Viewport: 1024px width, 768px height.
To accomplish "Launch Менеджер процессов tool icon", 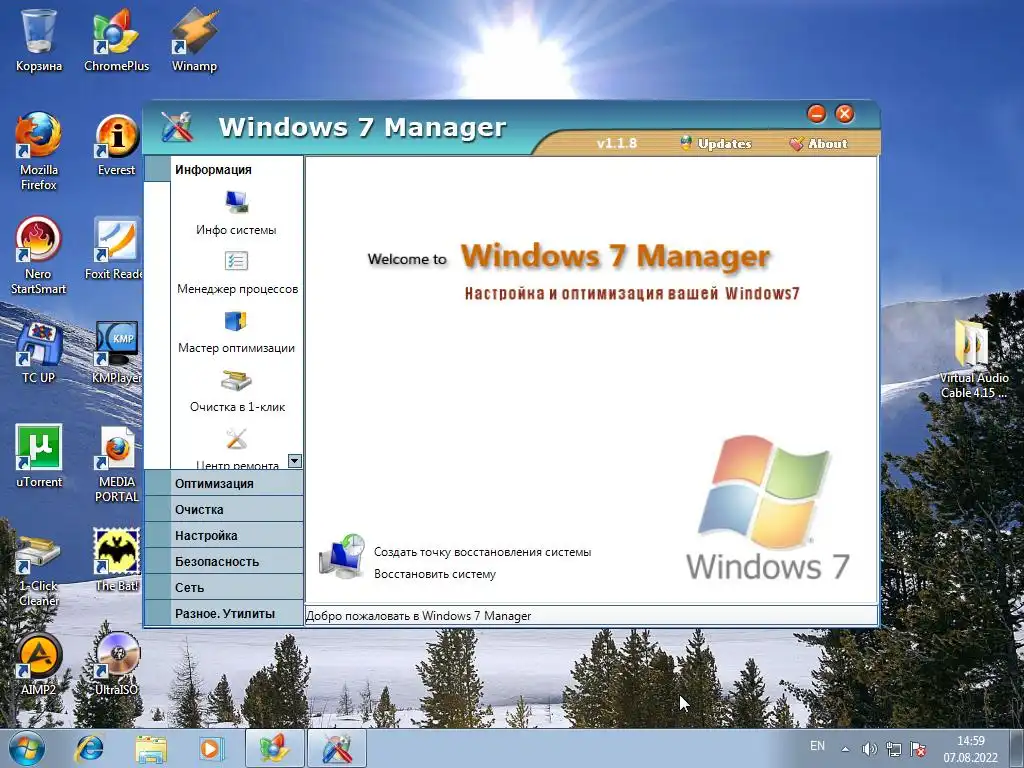I will [x=236, y=261].
